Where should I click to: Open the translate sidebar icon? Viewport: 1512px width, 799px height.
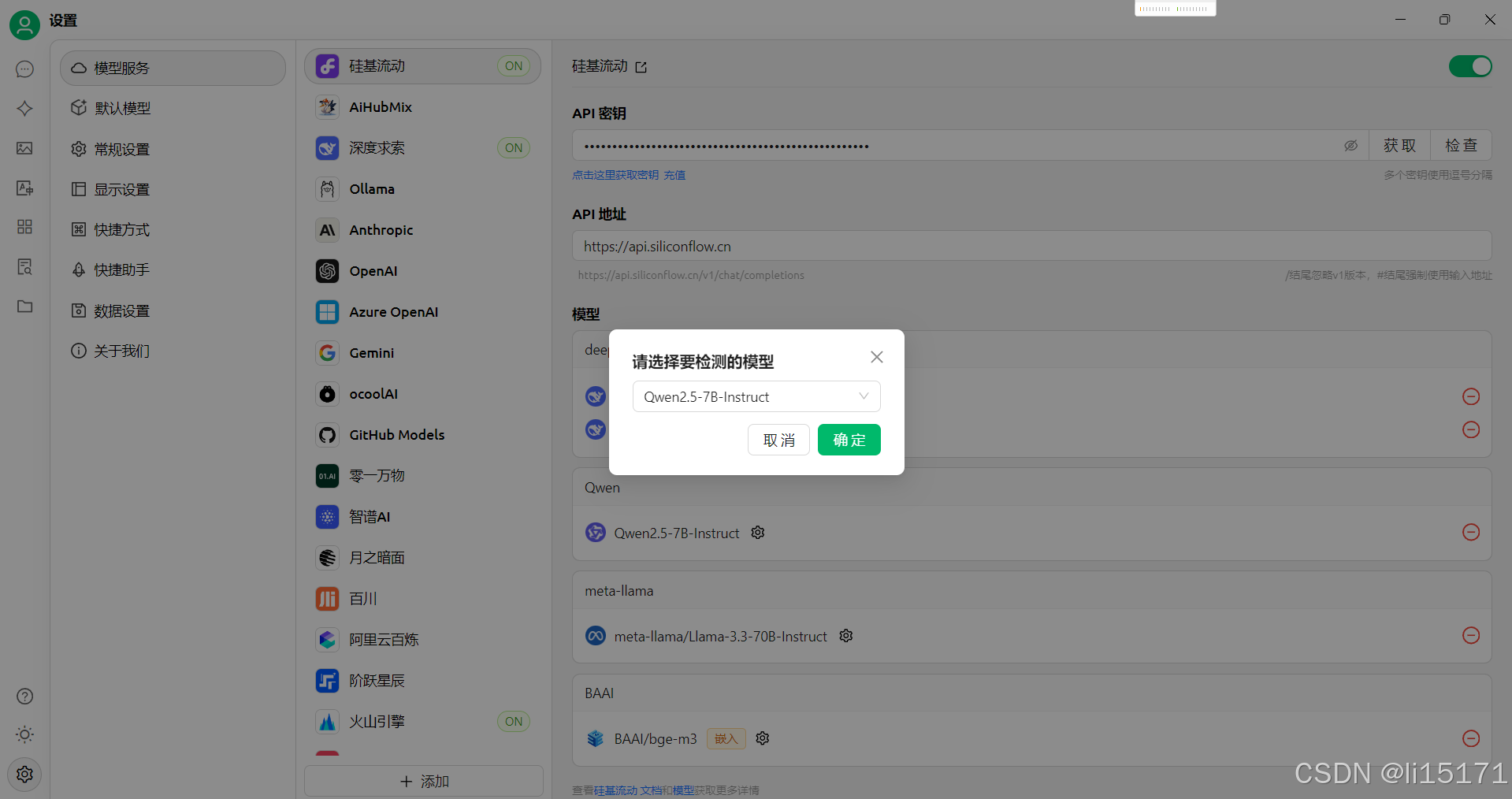(x=24, y=188)
